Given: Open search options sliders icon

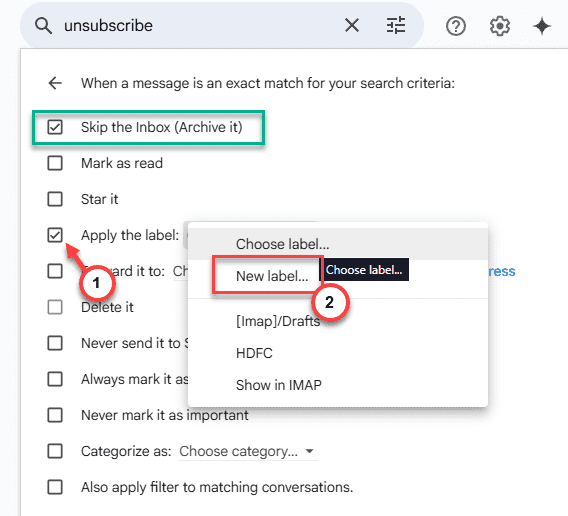Looking at the screenshot, I should (x=396, y=26).
